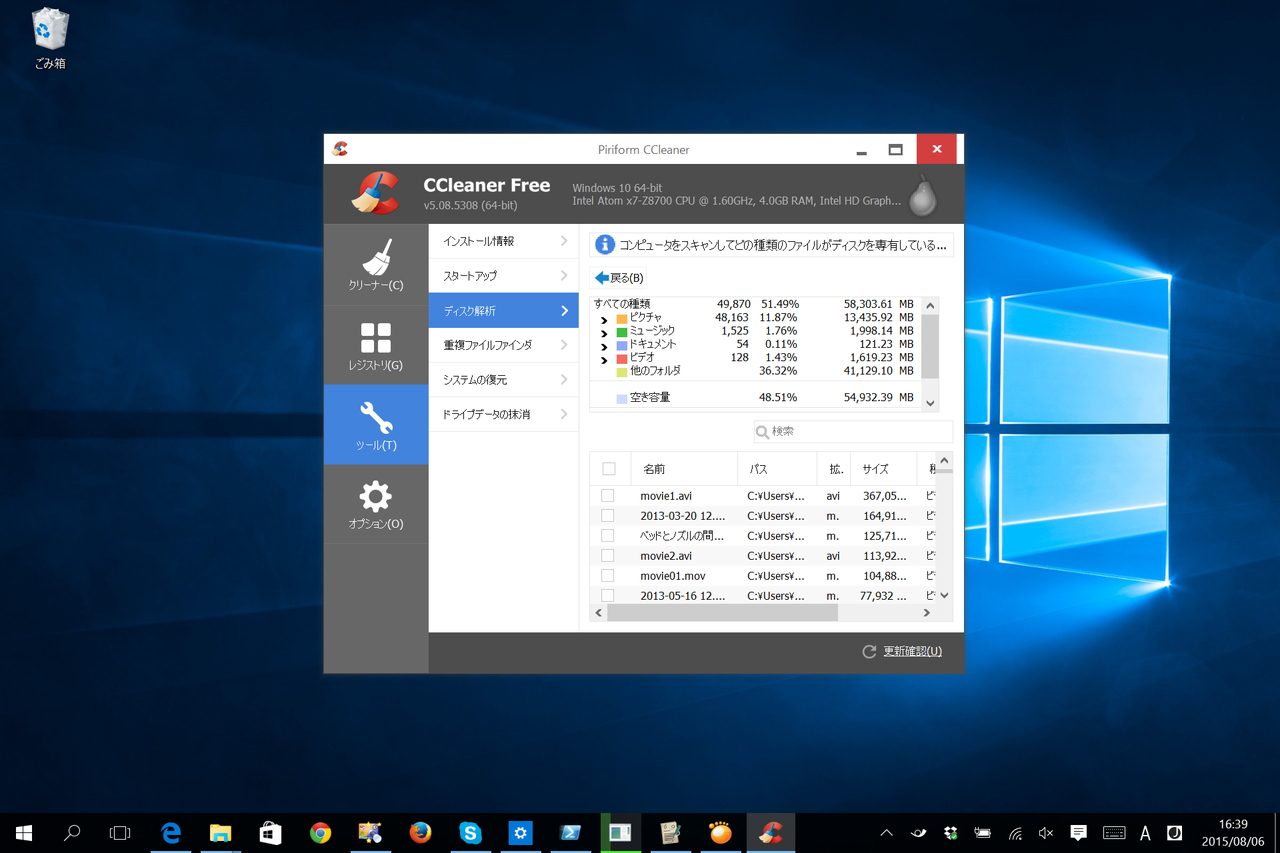Open taskbar Search
Viewport: 1280px width, 853px height.
[72, 832]
